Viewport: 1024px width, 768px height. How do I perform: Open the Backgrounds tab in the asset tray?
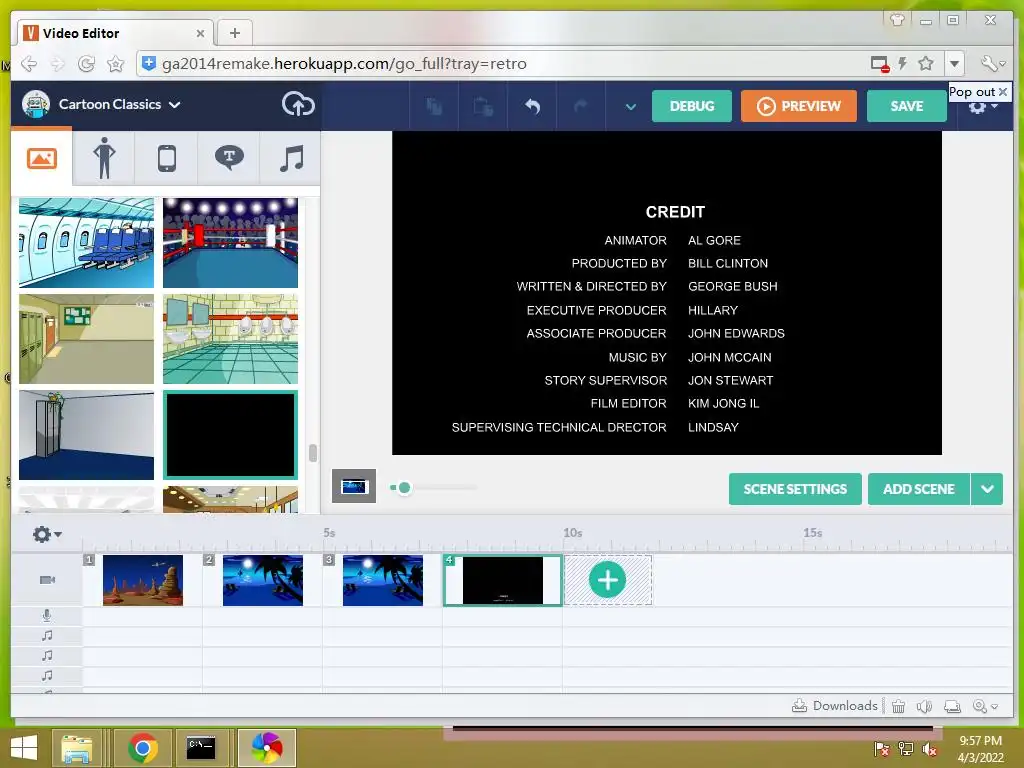pos(42,158)
